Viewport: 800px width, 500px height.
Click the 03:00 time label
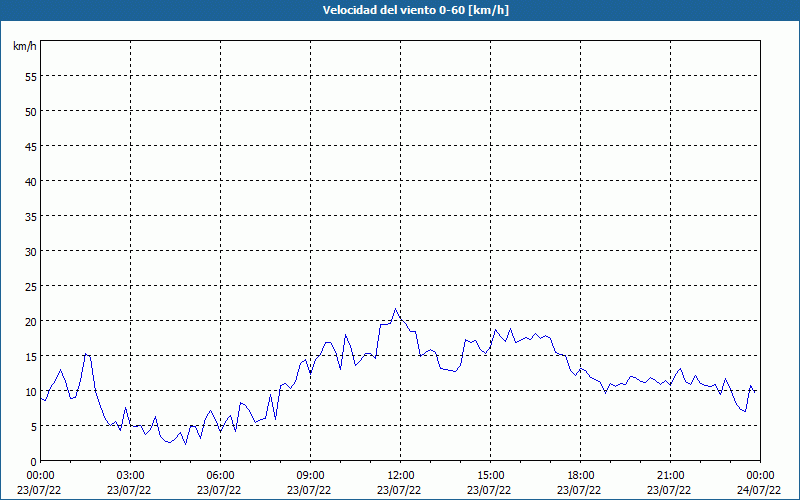coord(130,476)
